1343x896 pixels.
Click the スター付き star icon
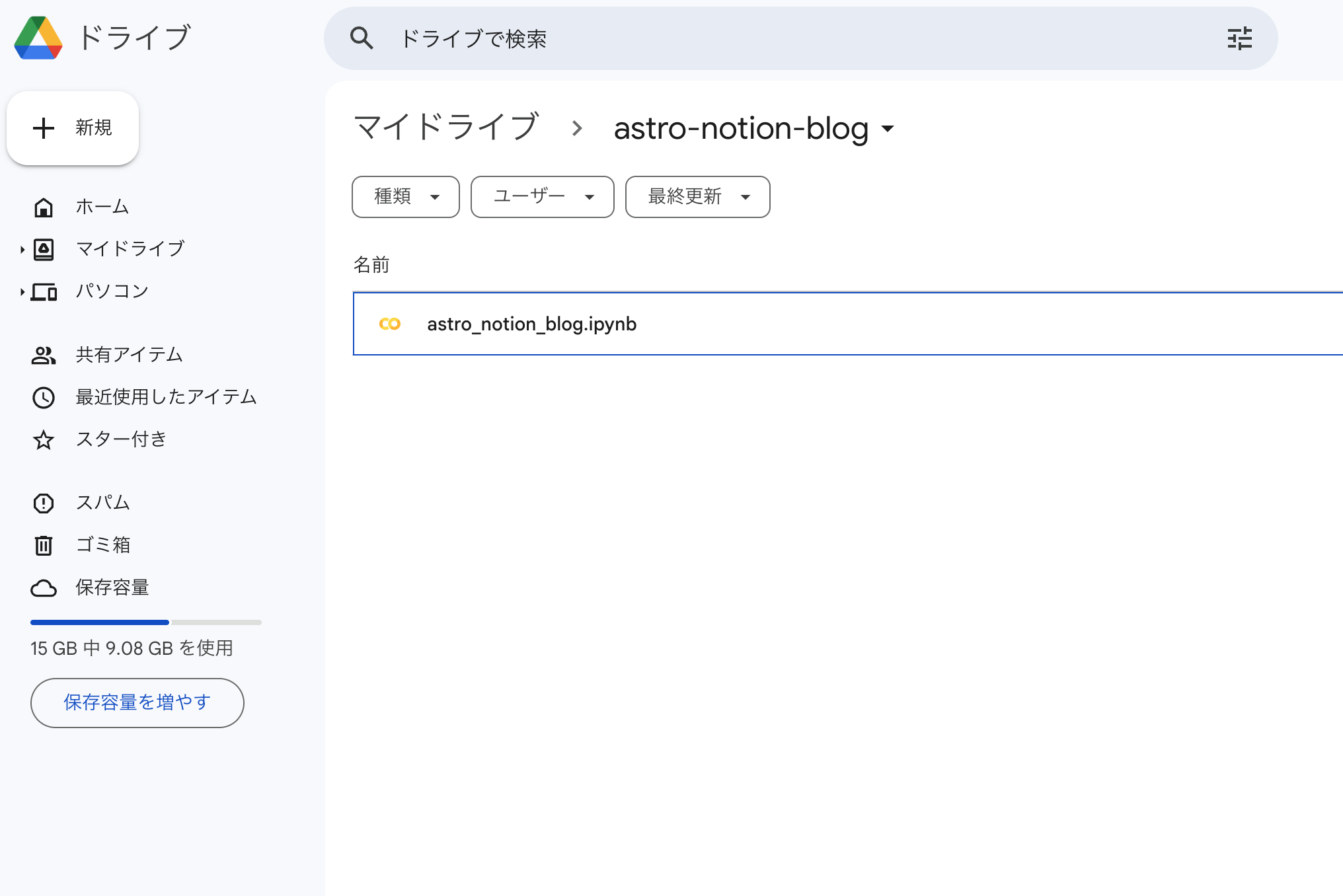[44, 440]
